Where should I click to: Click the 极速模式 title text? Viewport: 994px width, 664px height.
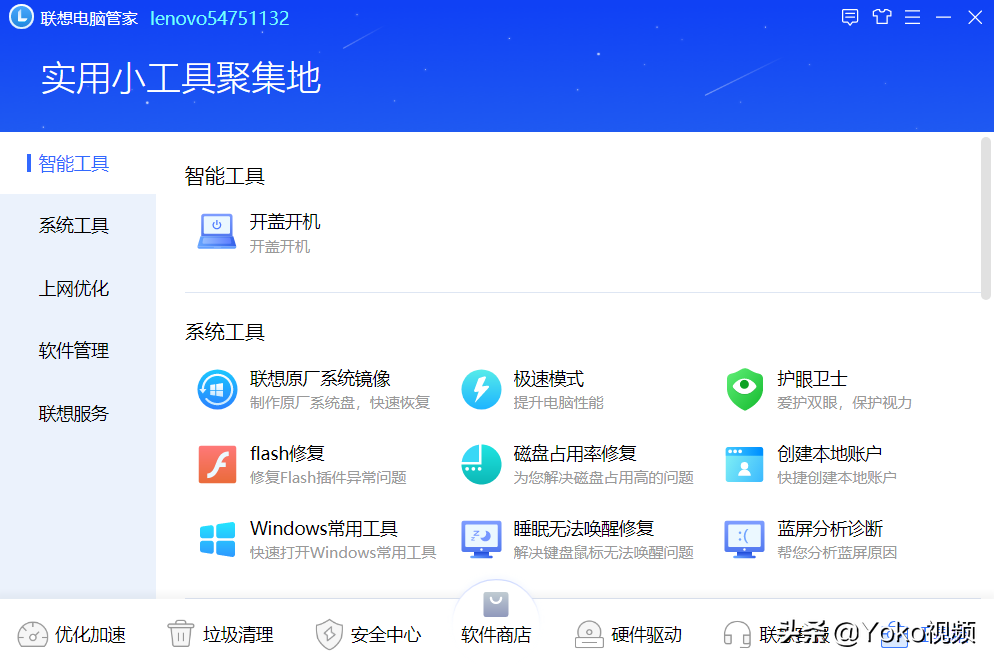(x=548, y=379)
